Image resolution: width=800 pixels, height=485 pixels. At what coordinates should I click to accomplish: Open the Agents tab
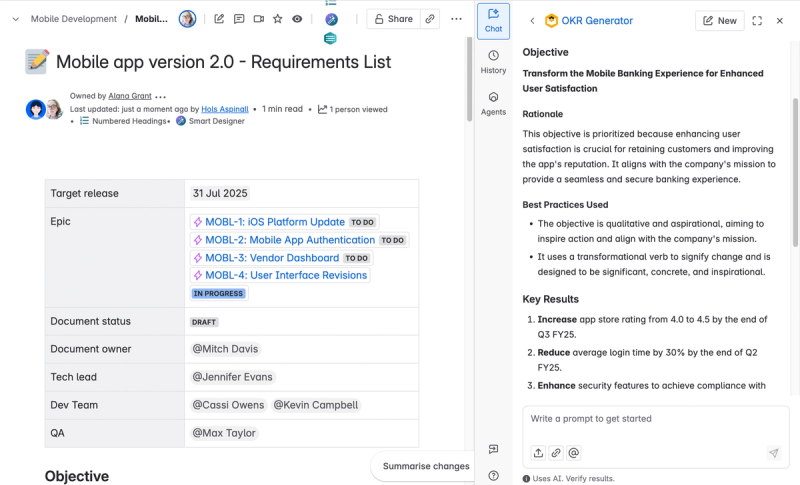493,104
